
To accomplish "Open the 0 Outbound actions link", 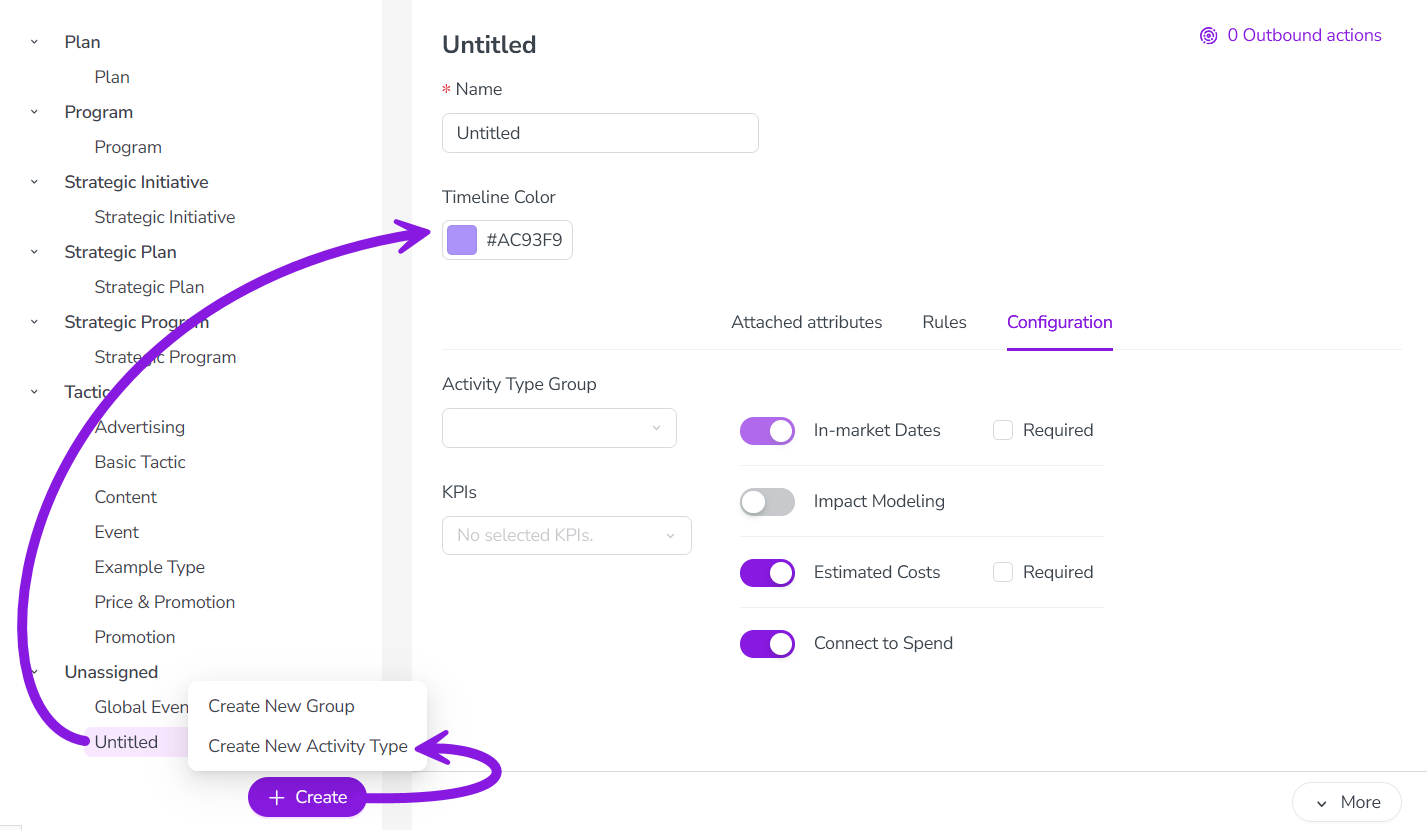I will click(1290, 36).
